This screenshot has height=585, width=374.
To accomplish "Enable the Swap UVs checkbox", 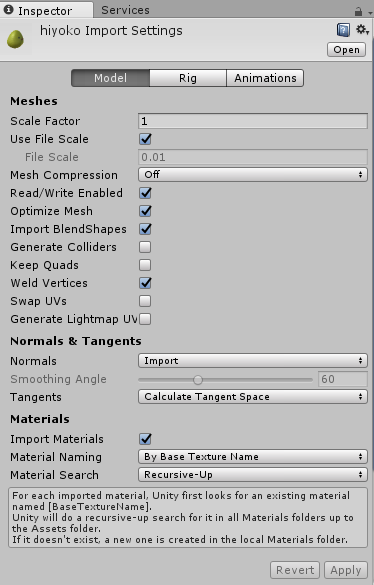I will point(145,301).
